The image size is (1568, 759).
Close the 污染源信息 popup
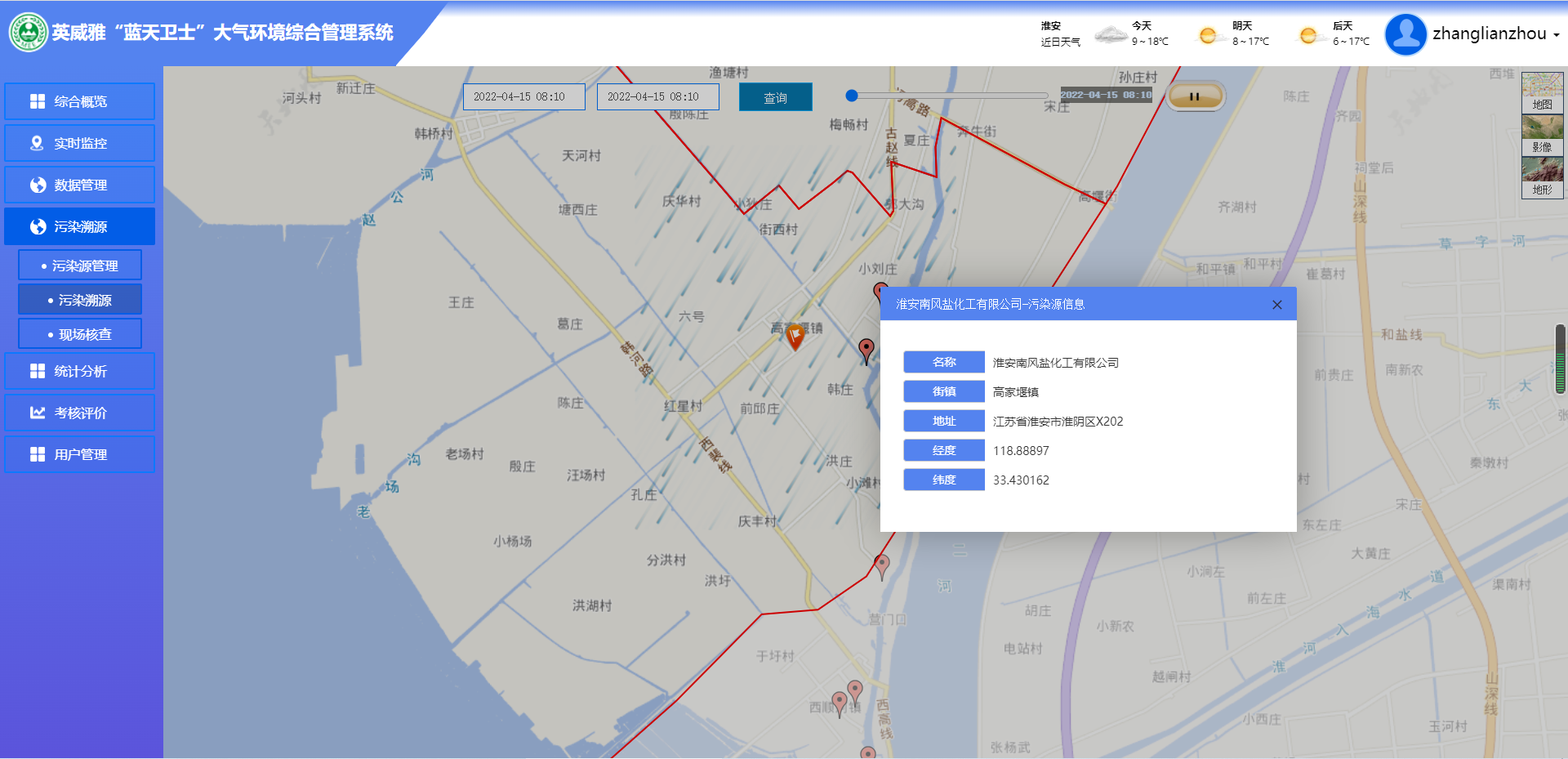(x=1277, y=305)
